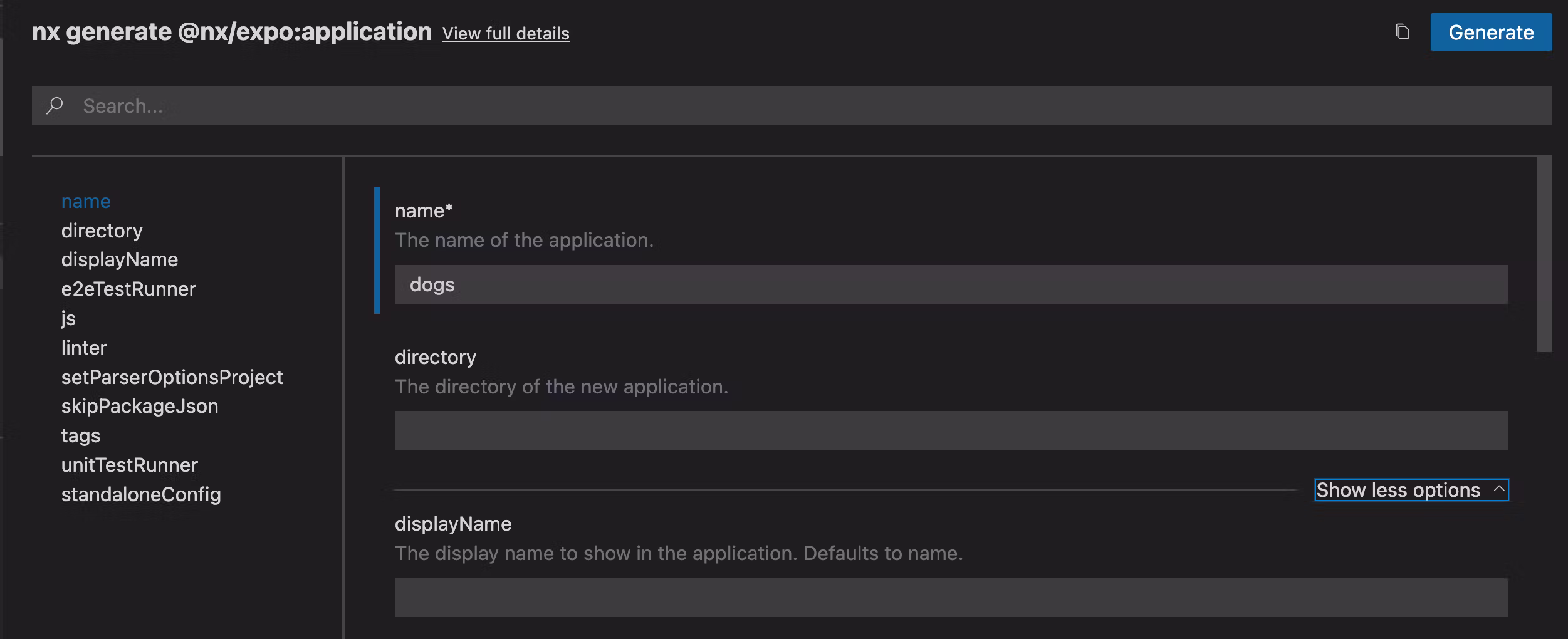Jump to name in sidebar list
The height and width of the screenshot is (639, 1568).
(x=86, y=201)
